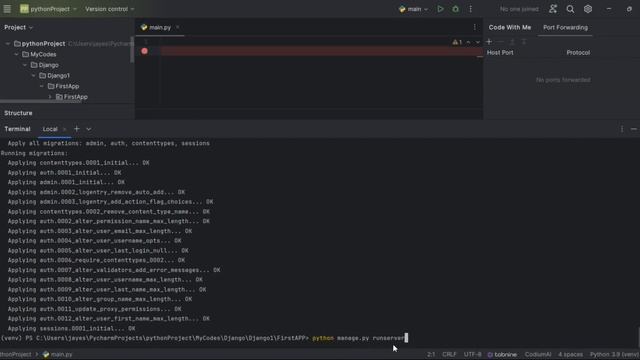Open the Terminal panel options menu
The height and width of the screenshot is (360, 640).
pos(622,129)
